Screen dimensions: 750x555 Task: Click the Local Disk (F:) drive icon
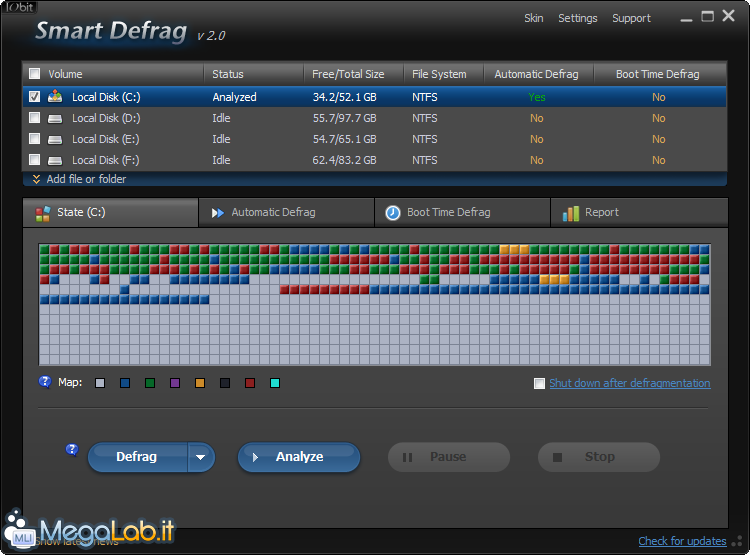click(x=55, y=160)
